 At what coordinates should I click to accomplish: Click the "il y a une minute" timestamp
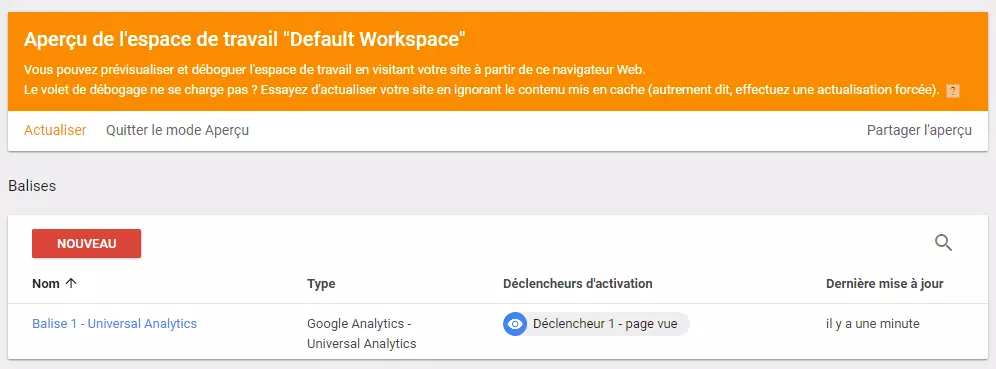click(872, 323)
